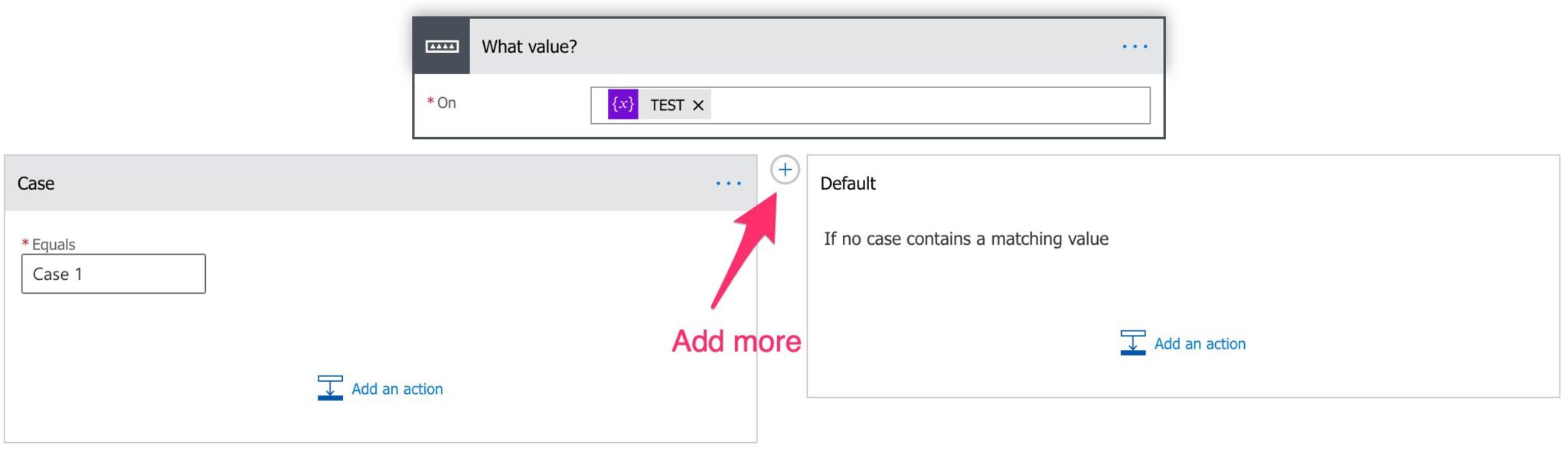This screenshot has width=1568, height=452.
Task: Add another case with the plus circle
Action: pyautogui.click(x=785, y=170)
